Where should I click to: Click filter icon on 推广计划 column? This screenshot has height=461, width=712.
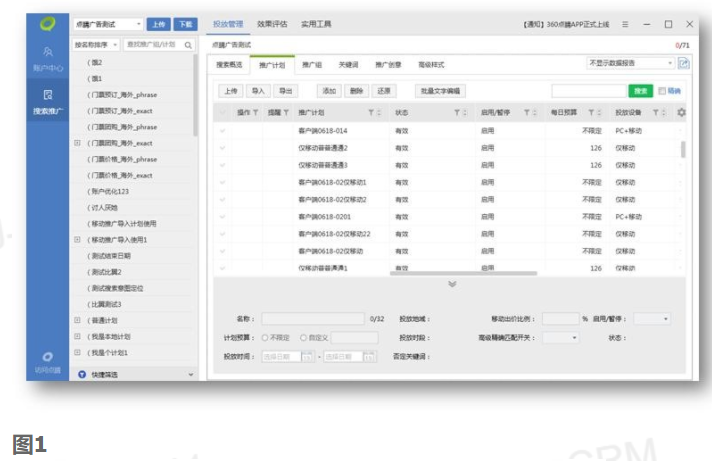tap(371, 113)
